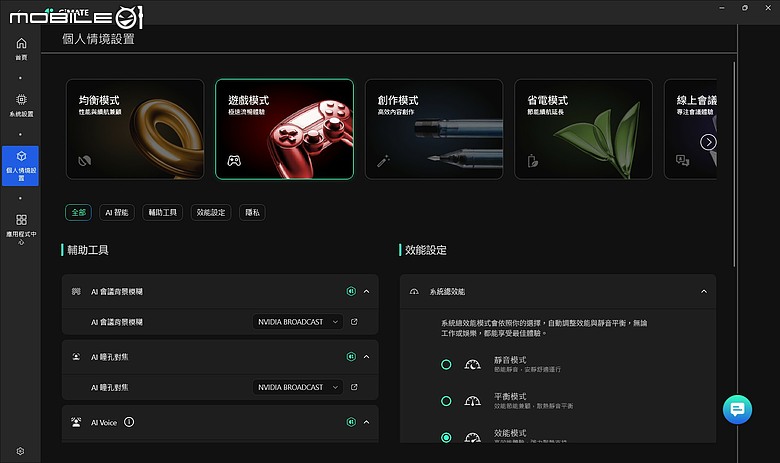Toggle AI Voice green status icon
The width and height of the screenshot is (780, 463).
click(x=351, y=422)
